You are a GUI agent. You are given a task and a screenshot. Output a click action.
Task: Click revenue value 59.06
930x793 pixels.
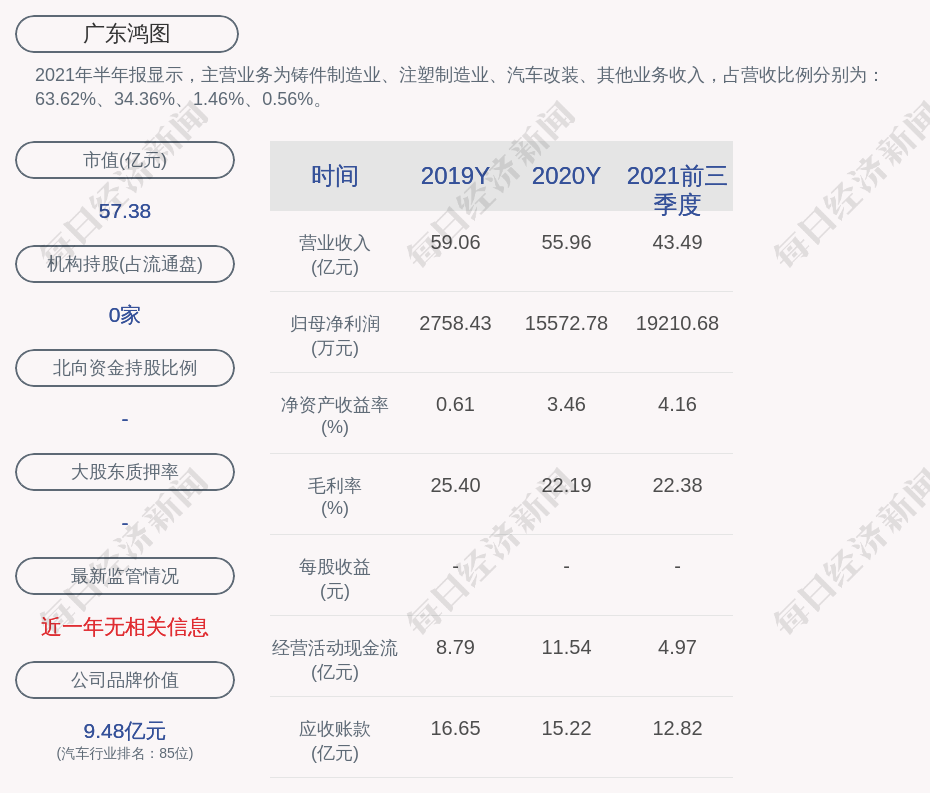click(x=455, y=242)
